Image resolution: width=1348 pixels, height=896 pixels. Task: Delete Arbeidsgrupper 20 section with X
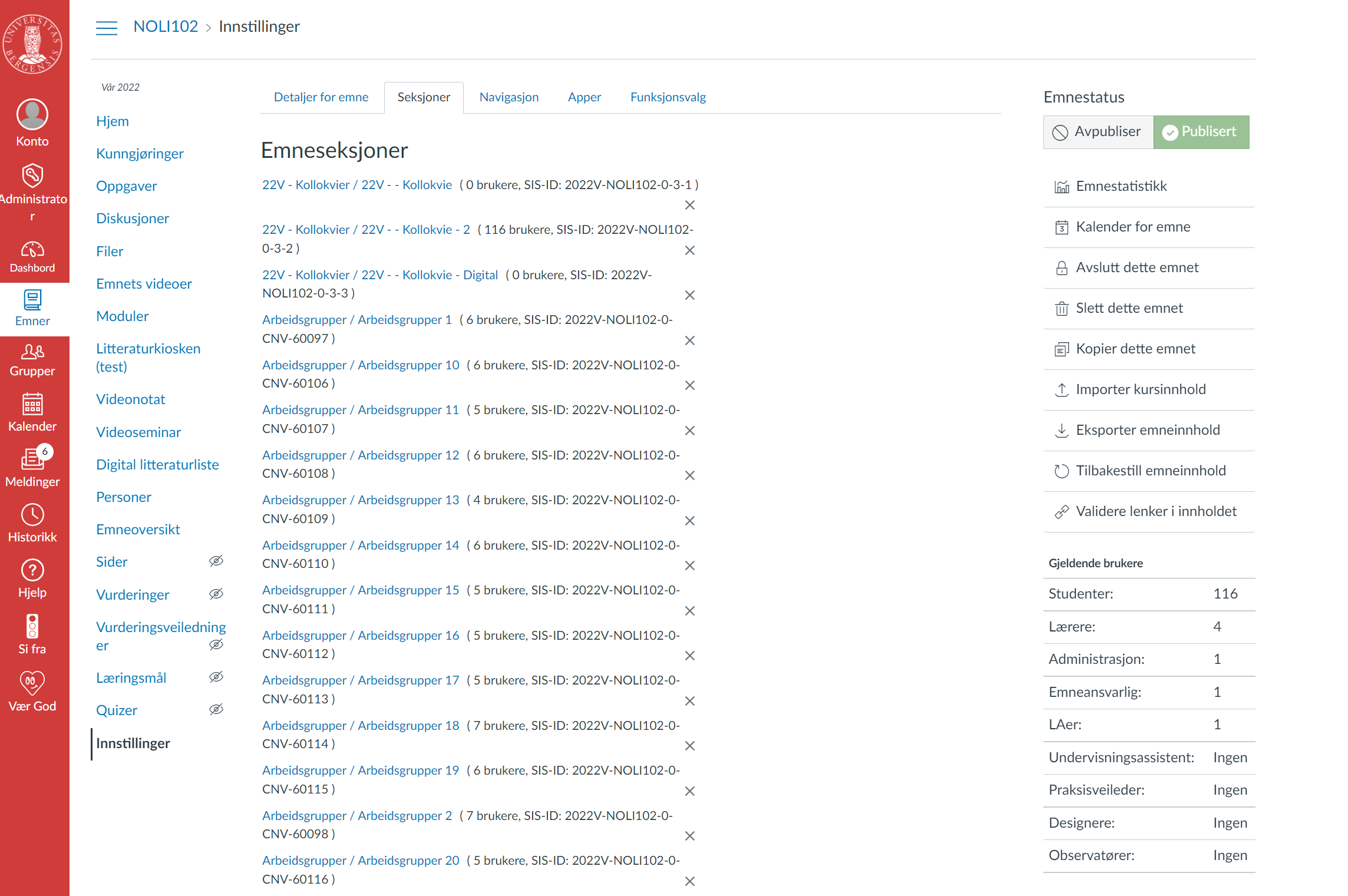click(x=690, y=881)
